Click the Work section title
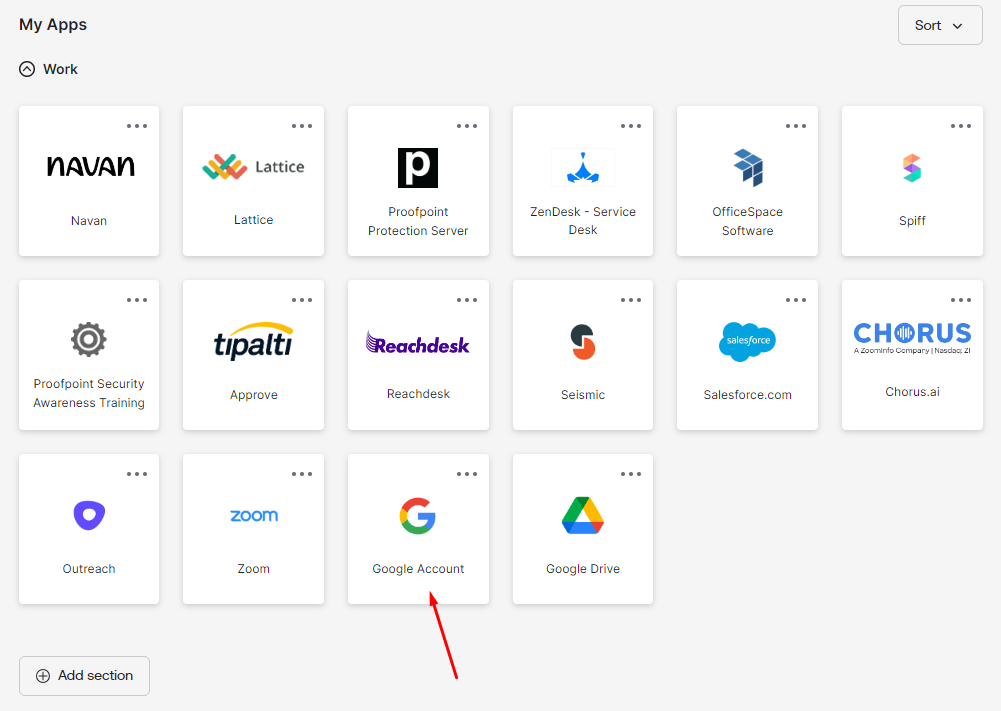This screenshot has height=711, width=1001. [x=60, y=69]
